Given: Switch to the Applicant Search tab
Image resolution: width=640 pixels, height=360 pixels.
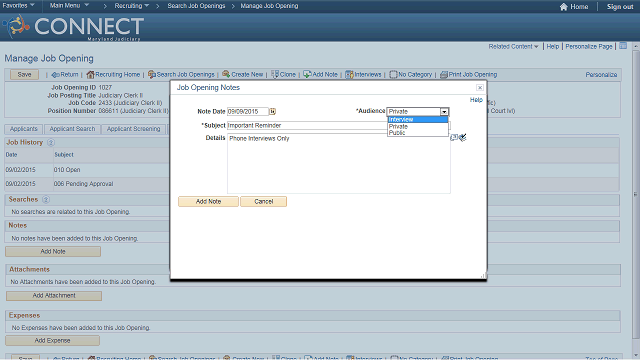Looking at the screenshot, I should [x=72, y=129].
